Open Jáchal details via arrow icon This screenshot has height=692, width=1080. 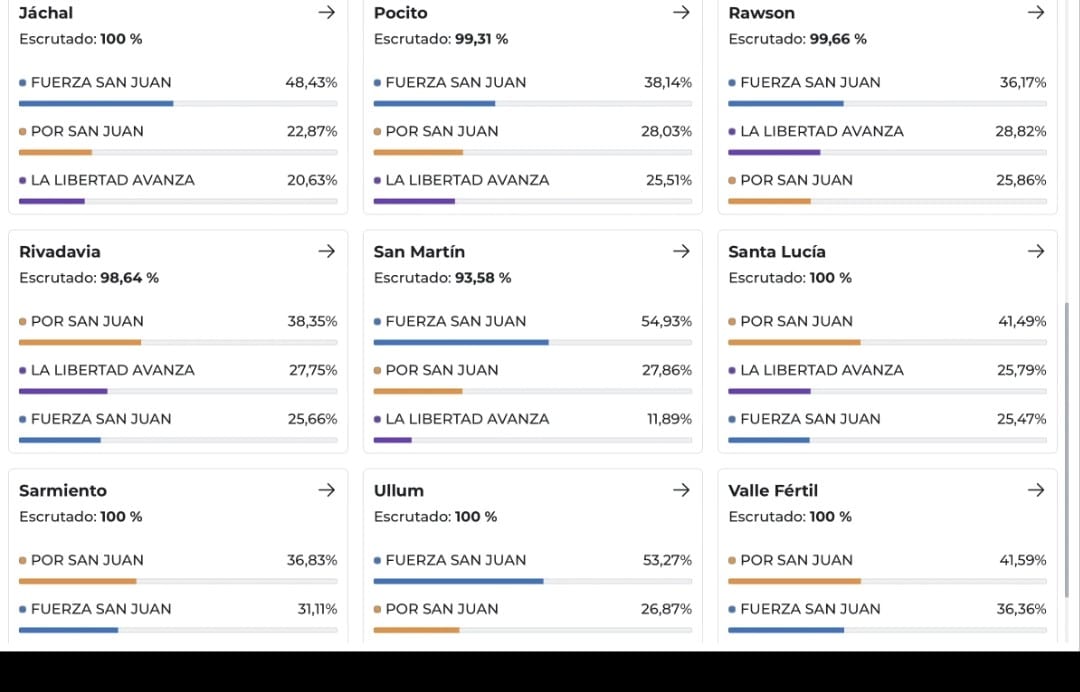coord(326,12)
